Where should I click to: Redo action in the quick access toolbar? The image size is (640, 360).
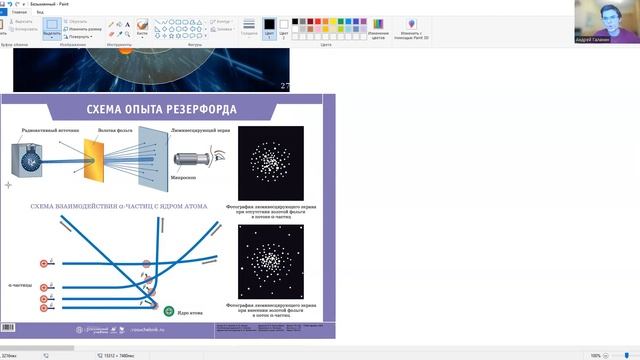pyautogui.click(x=17, y=4)
